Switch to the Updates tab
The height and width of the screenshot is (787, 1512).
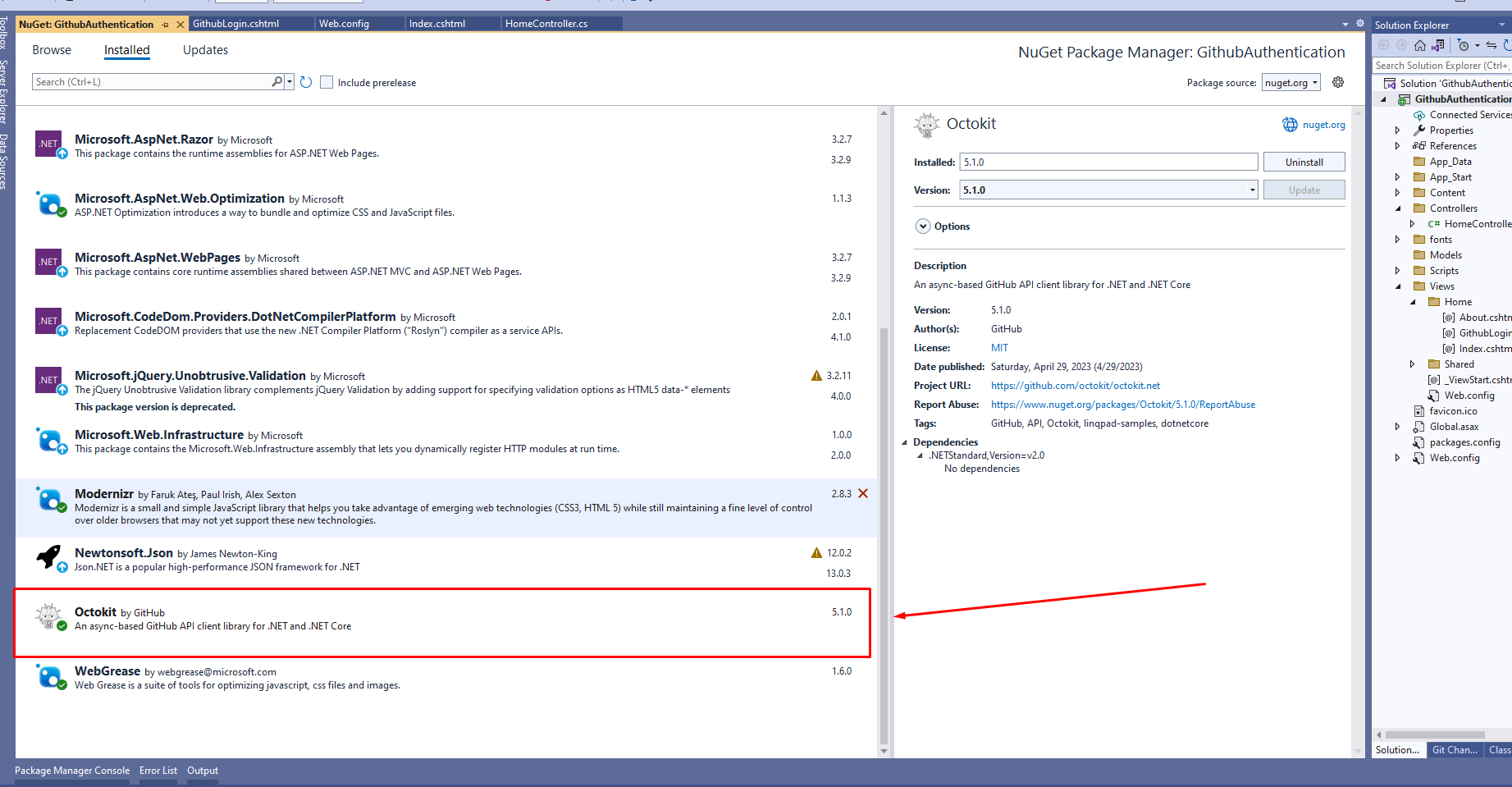tap(205, 50)
